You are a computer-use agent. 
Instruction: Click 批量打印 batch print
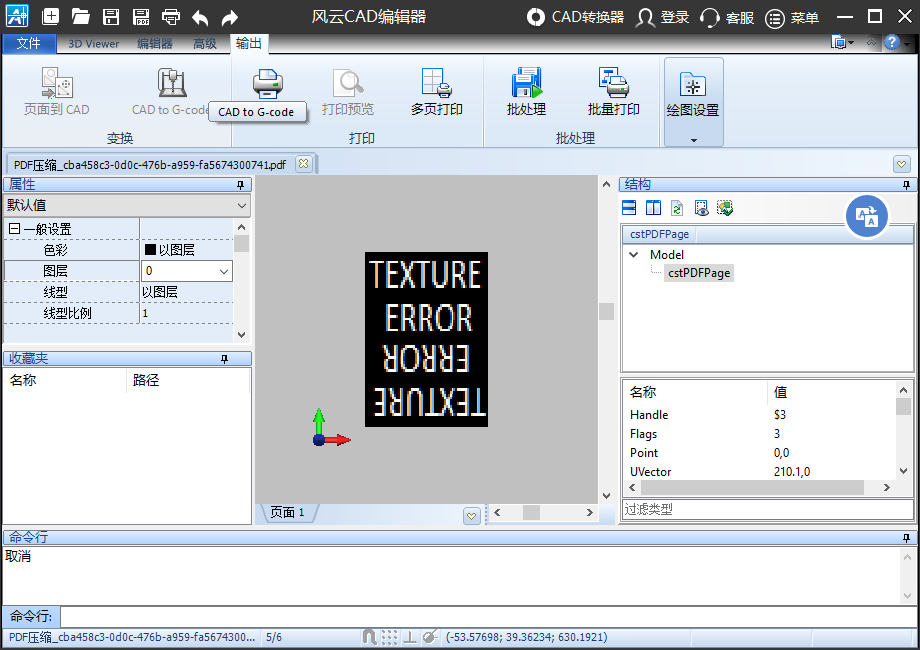pyautogui.click(x=614, y=92)
